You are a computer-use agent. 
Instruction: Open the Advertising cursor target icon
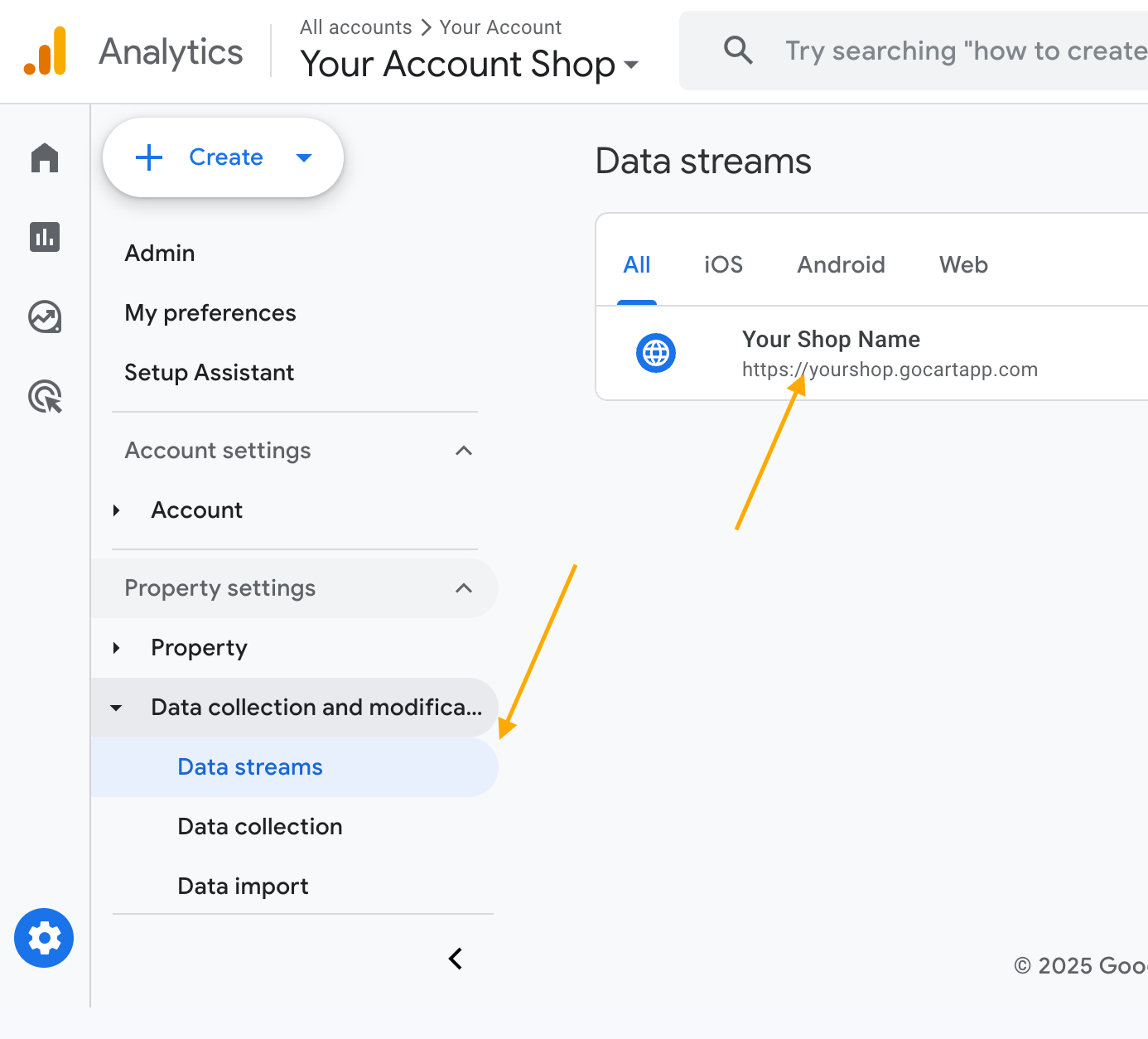pos(45,396)
